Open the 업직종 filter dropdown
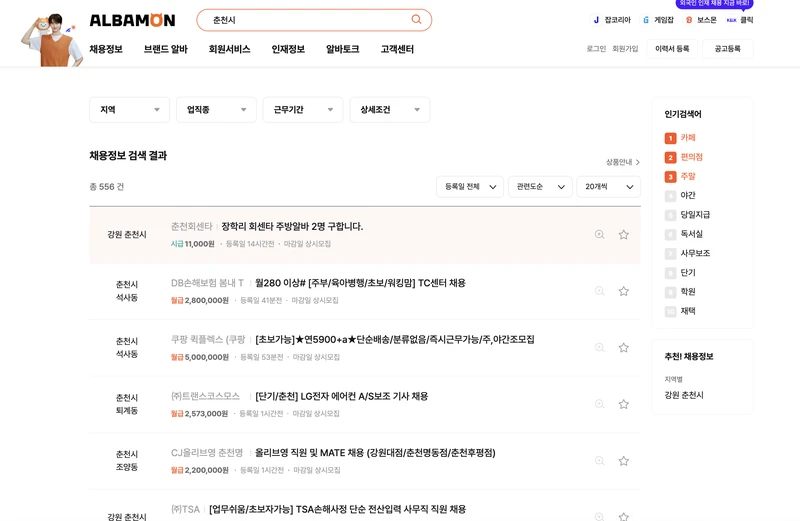 tap(216, 110)
